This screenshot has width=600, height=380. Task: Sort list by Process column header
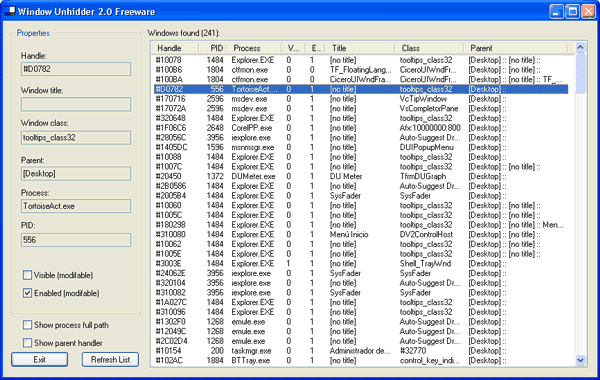(x=255, y=48)
